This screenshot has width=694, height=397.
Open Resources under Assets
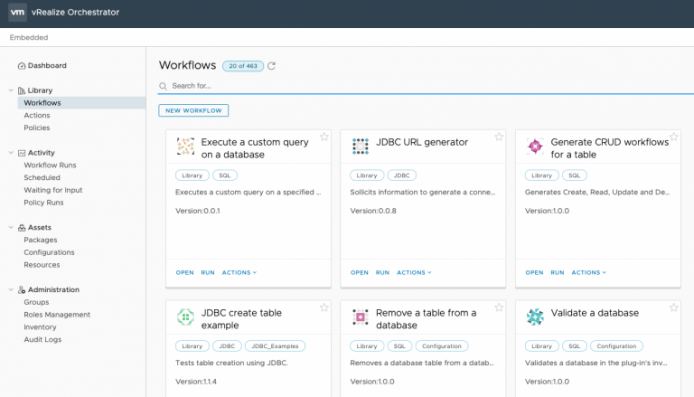point(42,265)
